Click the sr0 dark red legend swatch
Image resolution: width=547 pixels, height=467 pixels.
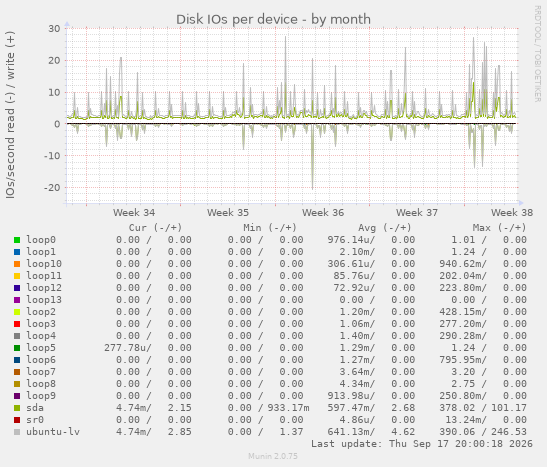17,420
